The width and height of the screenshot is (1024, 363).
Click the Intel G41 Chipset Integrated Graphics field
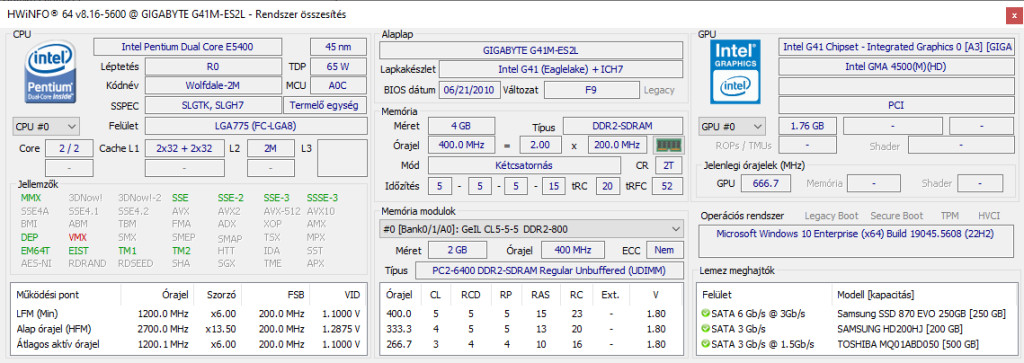895,47
